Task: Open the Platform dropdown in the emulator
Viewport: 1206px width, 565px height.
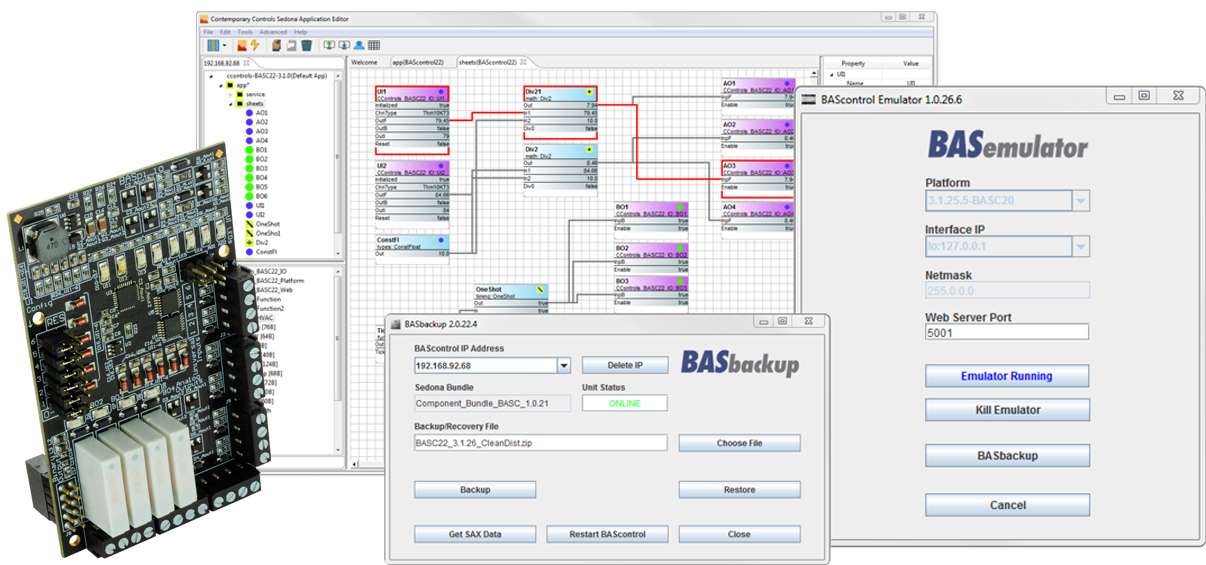Action: tap(1079, 201)
